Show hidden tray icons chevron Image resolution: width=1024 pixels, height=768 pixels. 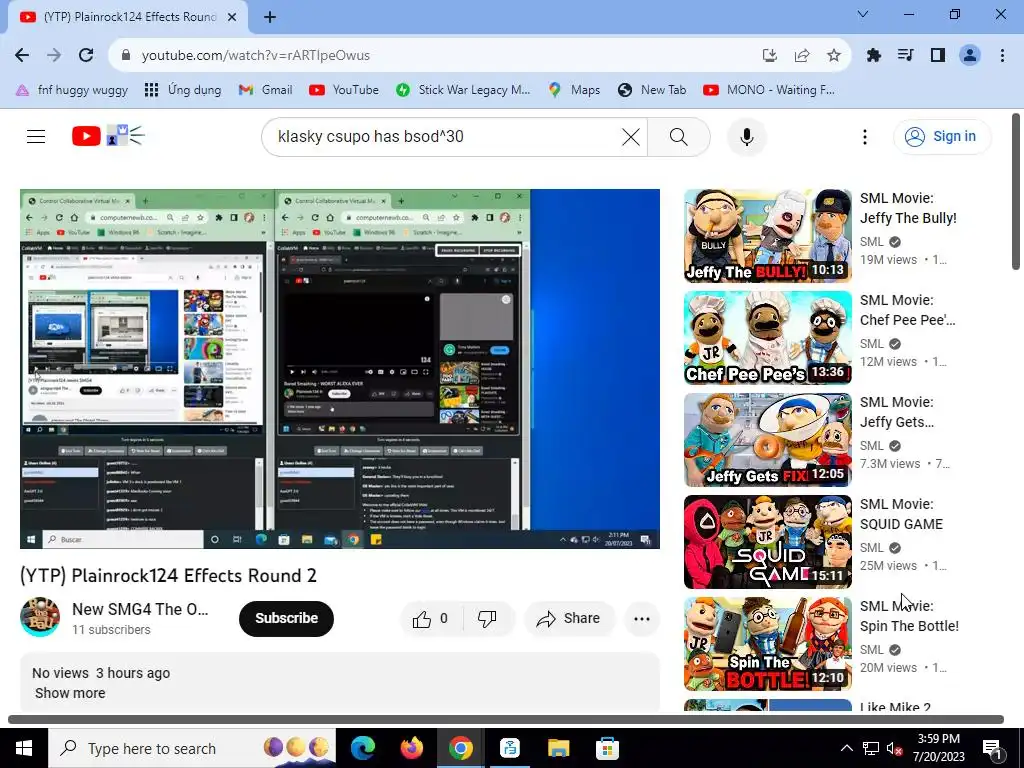[x=846, y=748]
